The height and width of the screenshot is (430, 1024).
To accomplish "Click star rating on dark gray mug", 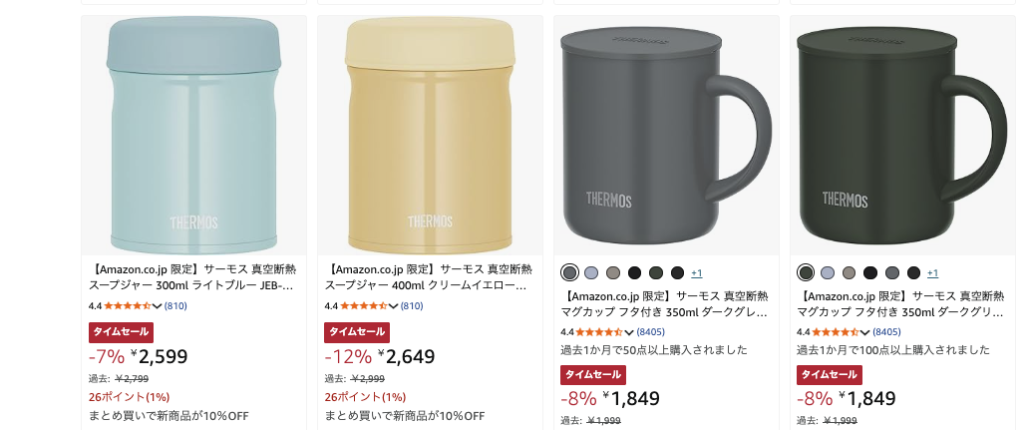I will [599, 332].
